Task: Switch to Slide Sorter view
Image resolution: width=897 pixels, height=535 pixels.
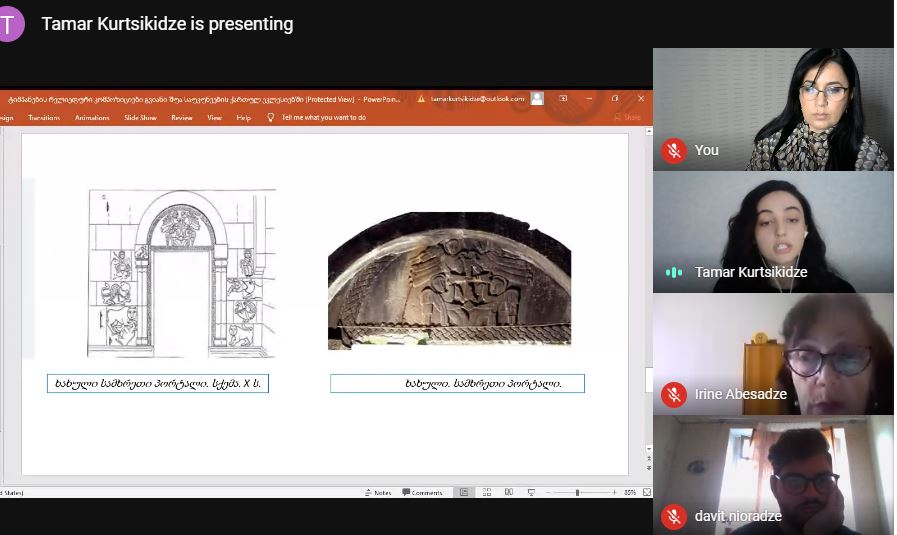Action: pyautogui.click(x=488, y=492)
